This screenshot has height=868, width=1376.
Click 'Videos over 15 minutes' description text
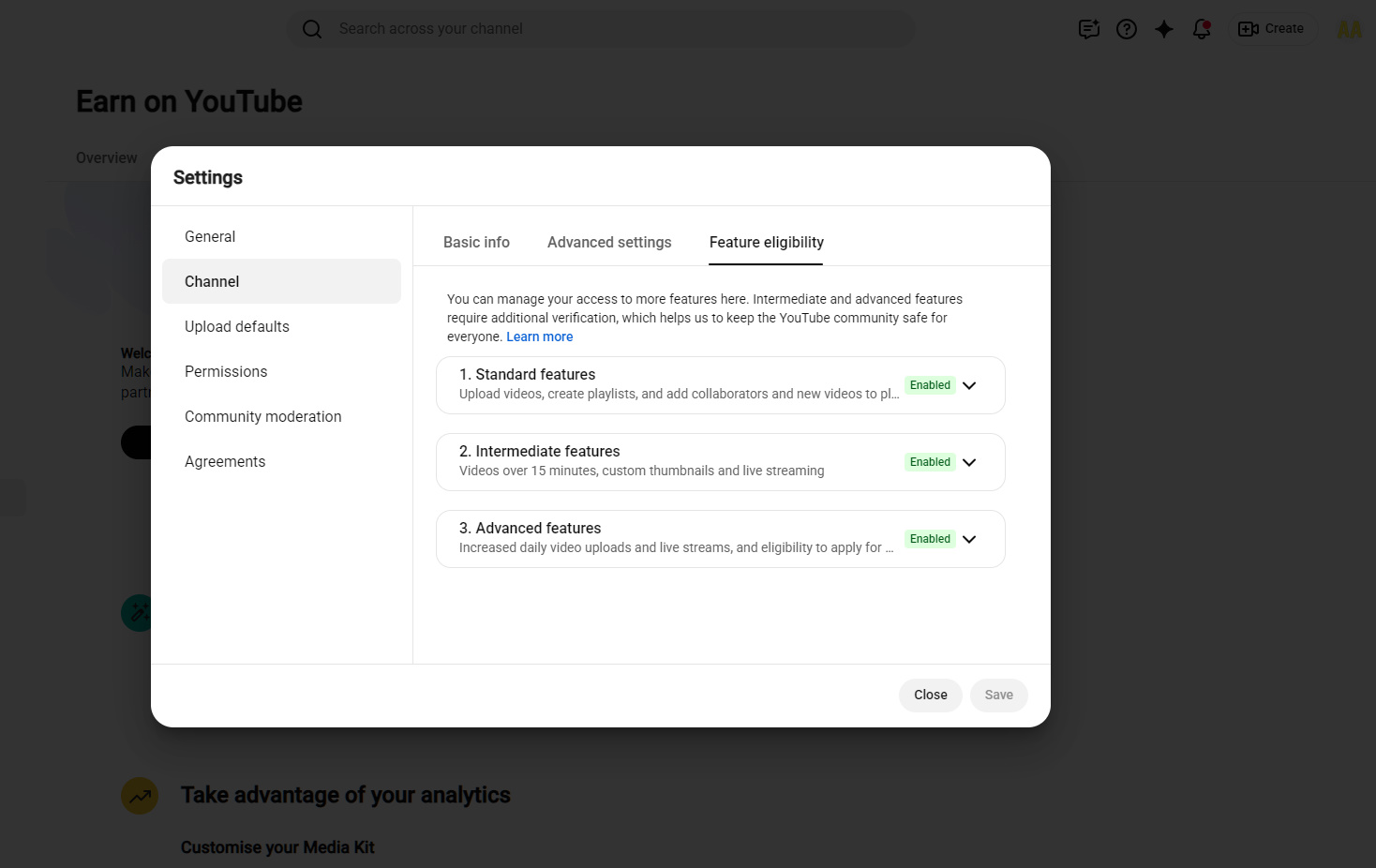[642, 471]
